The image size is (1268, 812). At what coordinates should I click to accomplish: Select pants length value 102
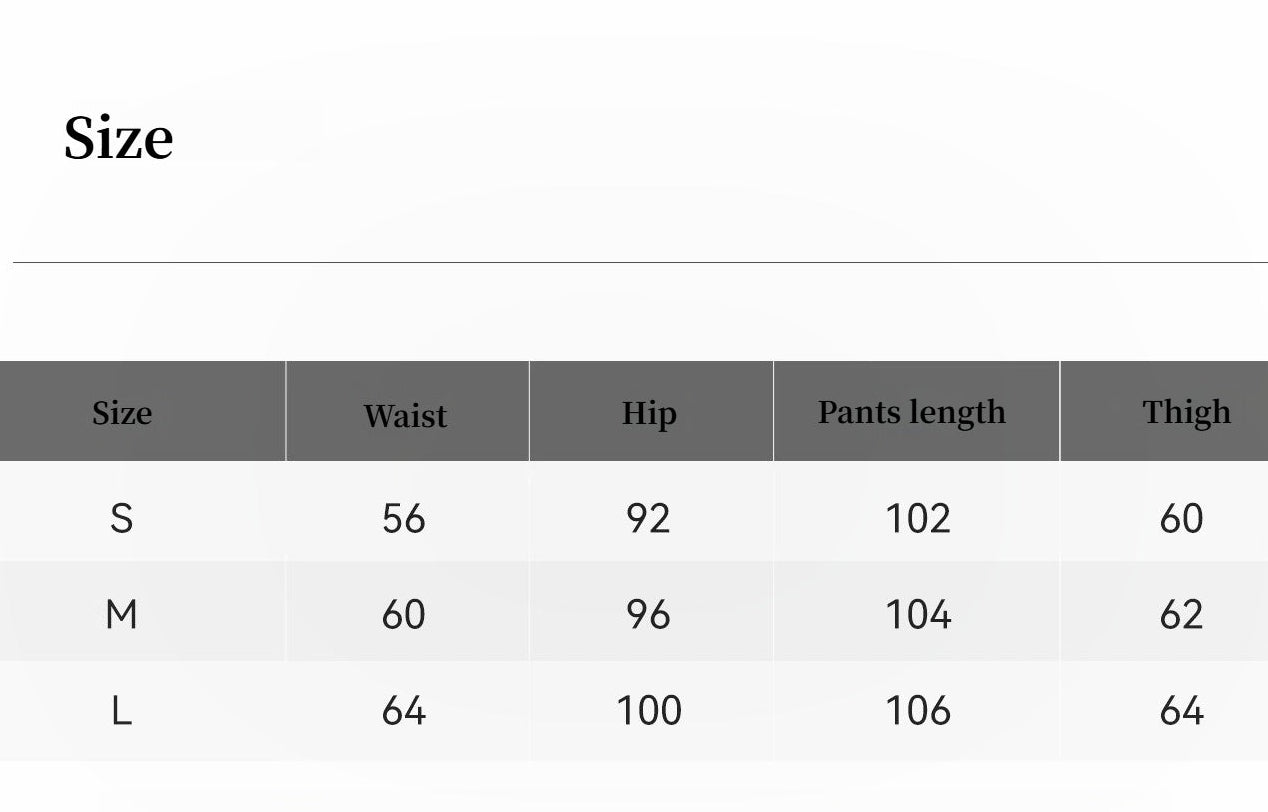click(918, 519)
